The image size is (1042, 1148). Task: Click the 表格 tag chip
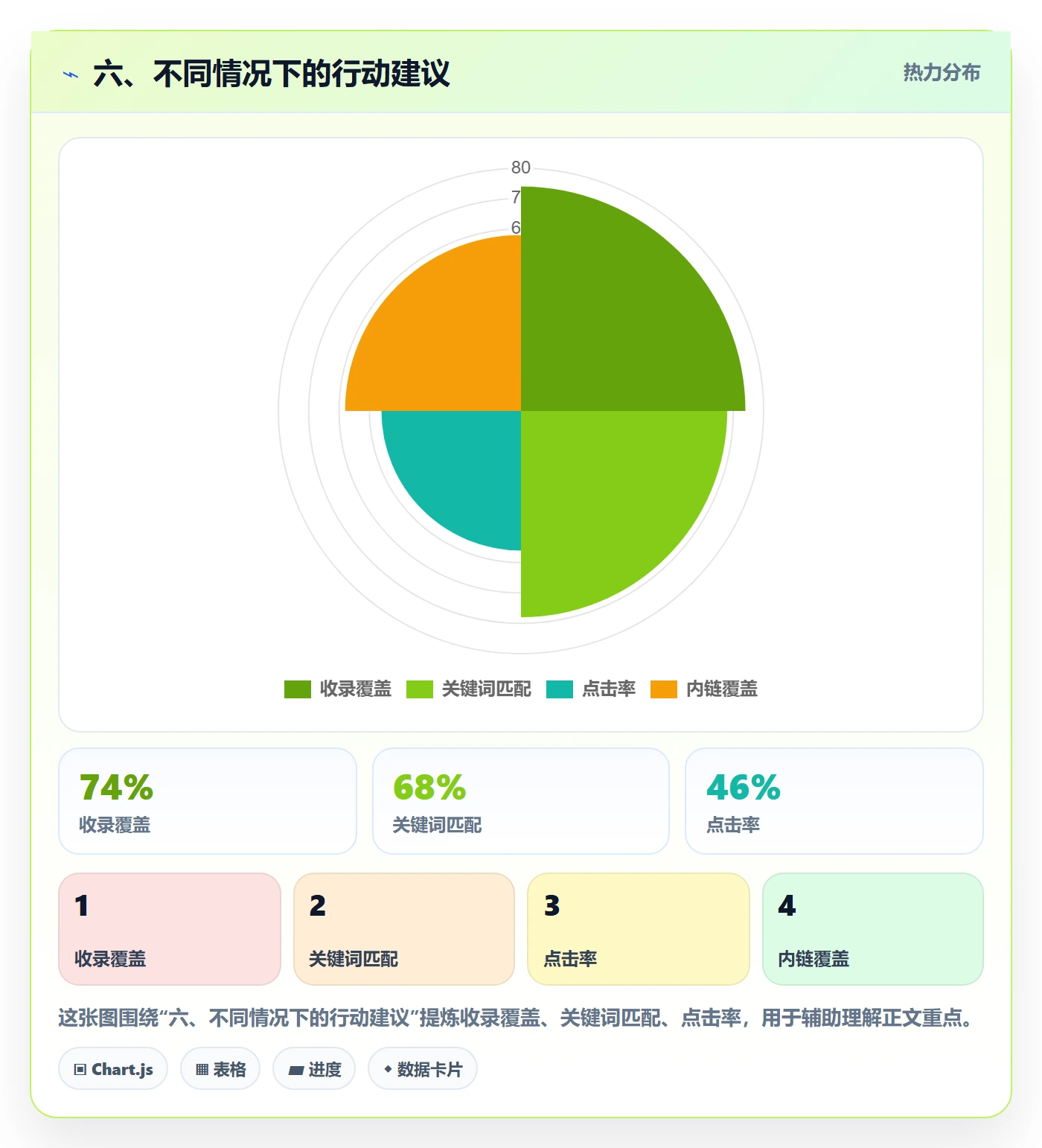(220, 1069)
